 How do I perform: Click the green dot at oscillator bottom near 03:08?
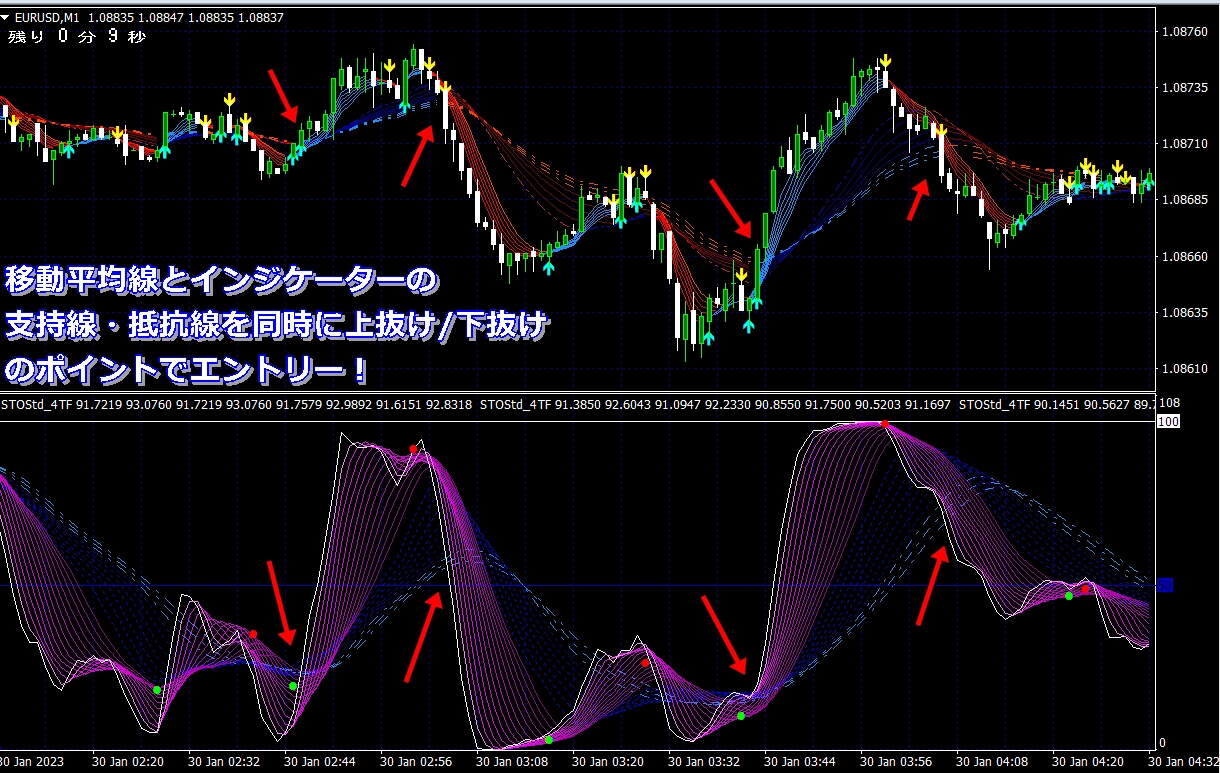pos(549,740)
